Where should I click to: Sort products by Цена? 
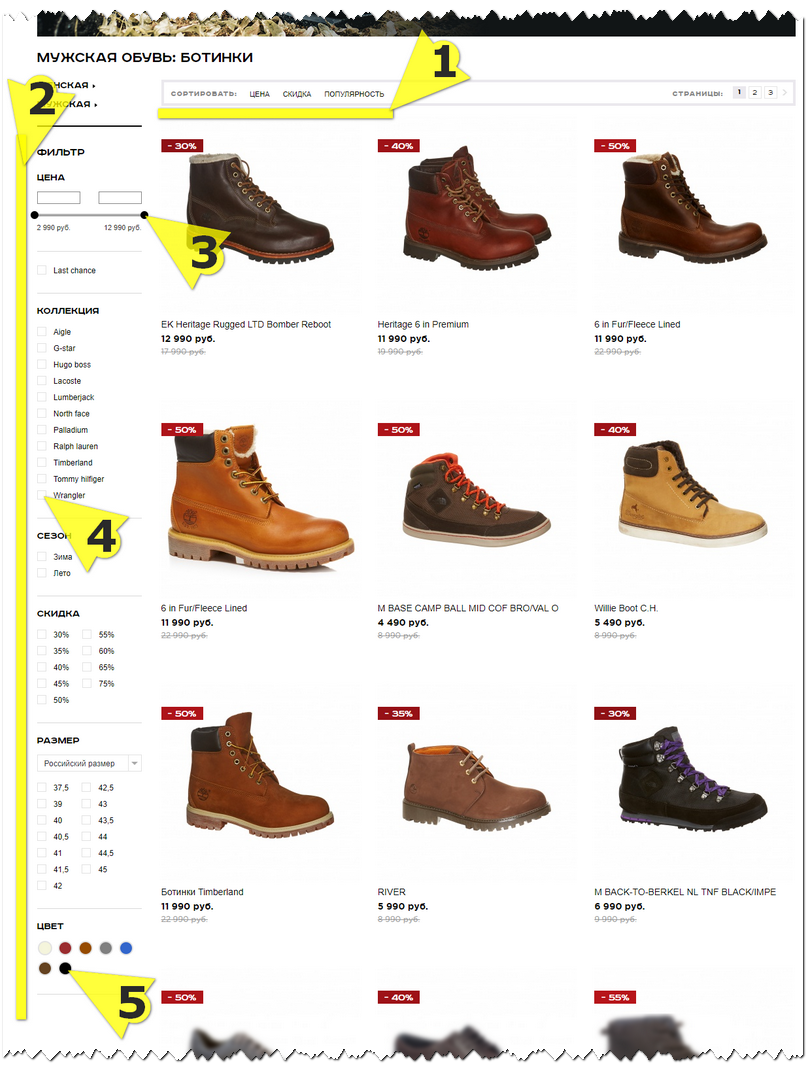259,94
